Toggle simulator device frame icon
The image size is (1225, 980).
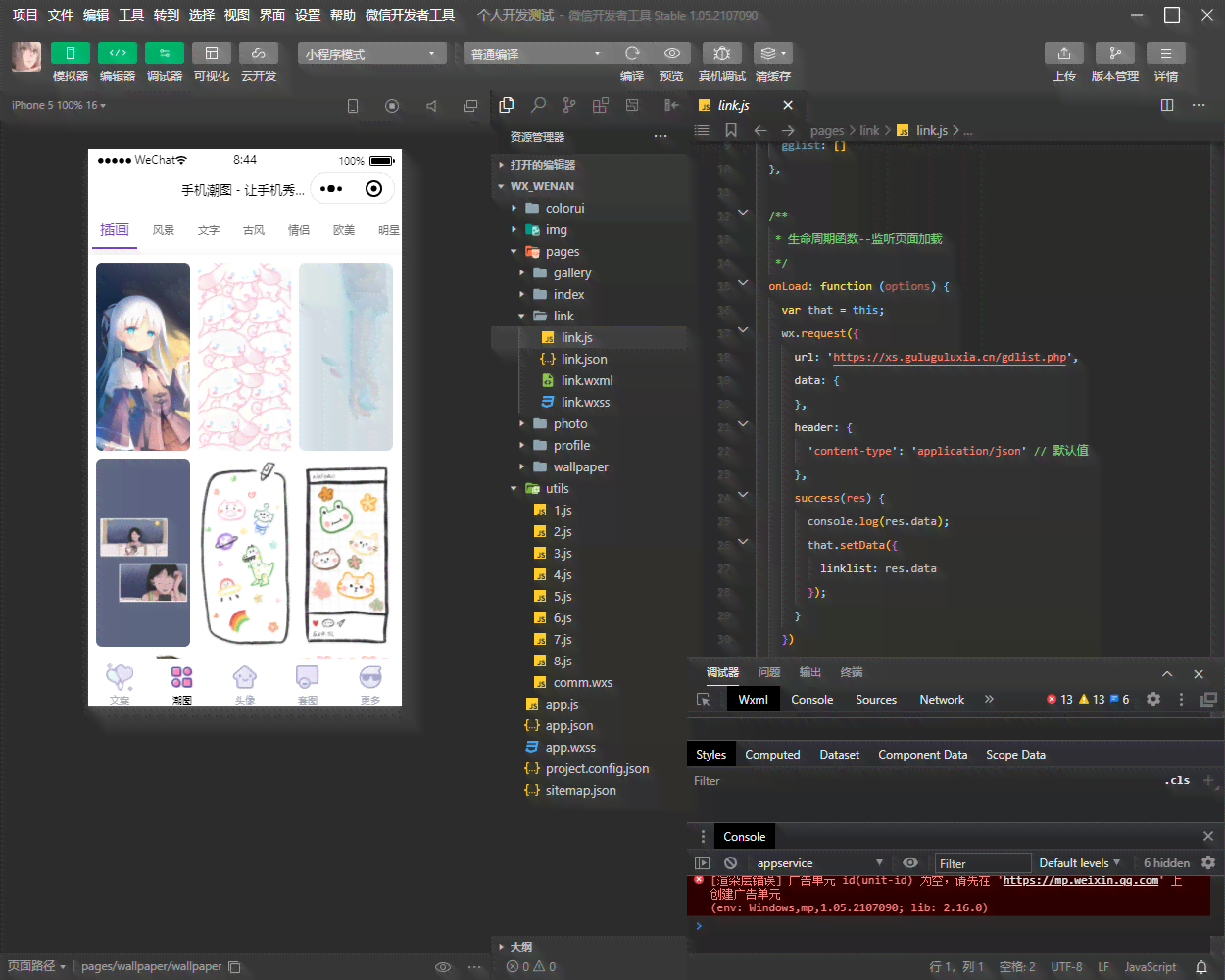[x=353, y=106]
